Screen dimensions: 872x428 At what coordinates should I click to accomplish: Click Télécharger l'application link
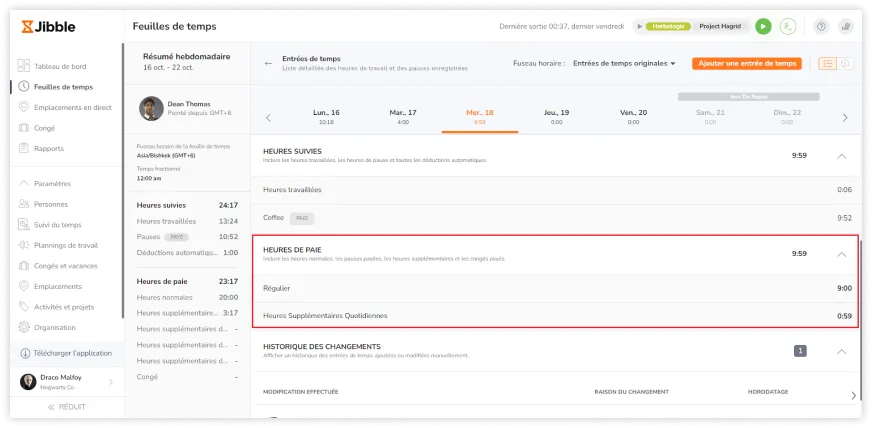(x=72, y=354)
